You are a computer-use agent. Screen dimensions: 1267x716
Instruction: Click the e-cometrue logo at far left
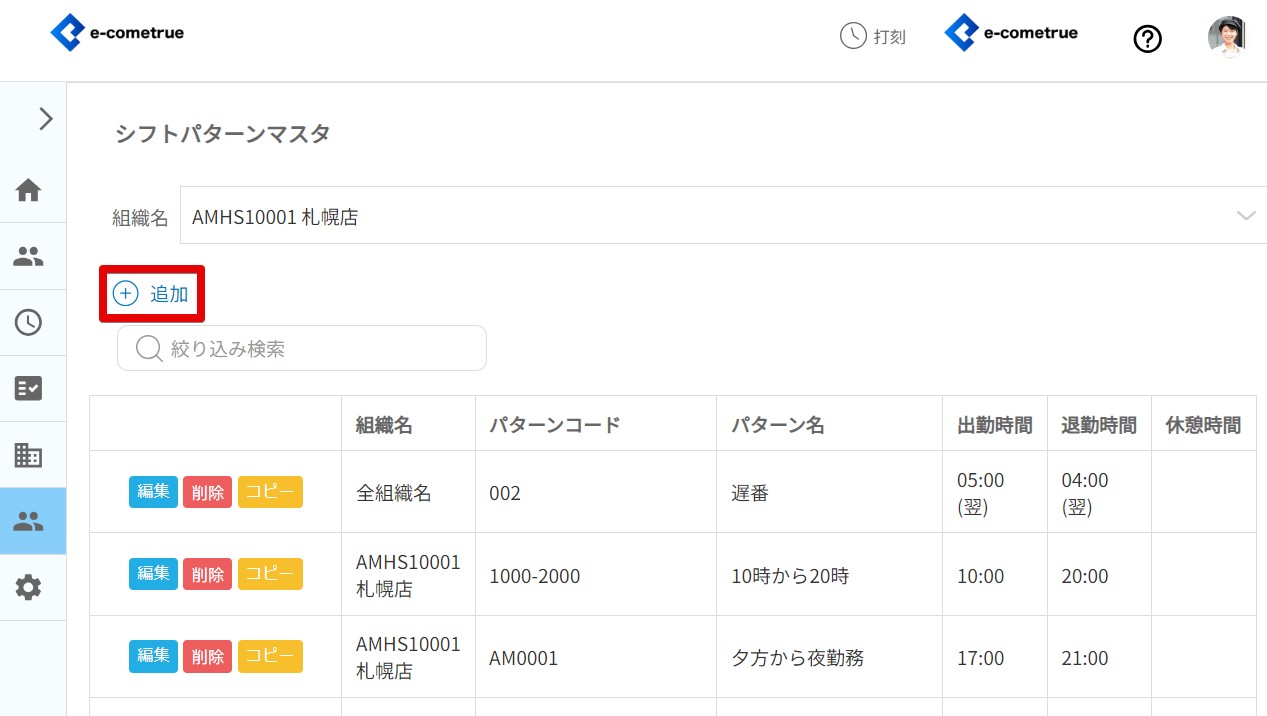117,33
